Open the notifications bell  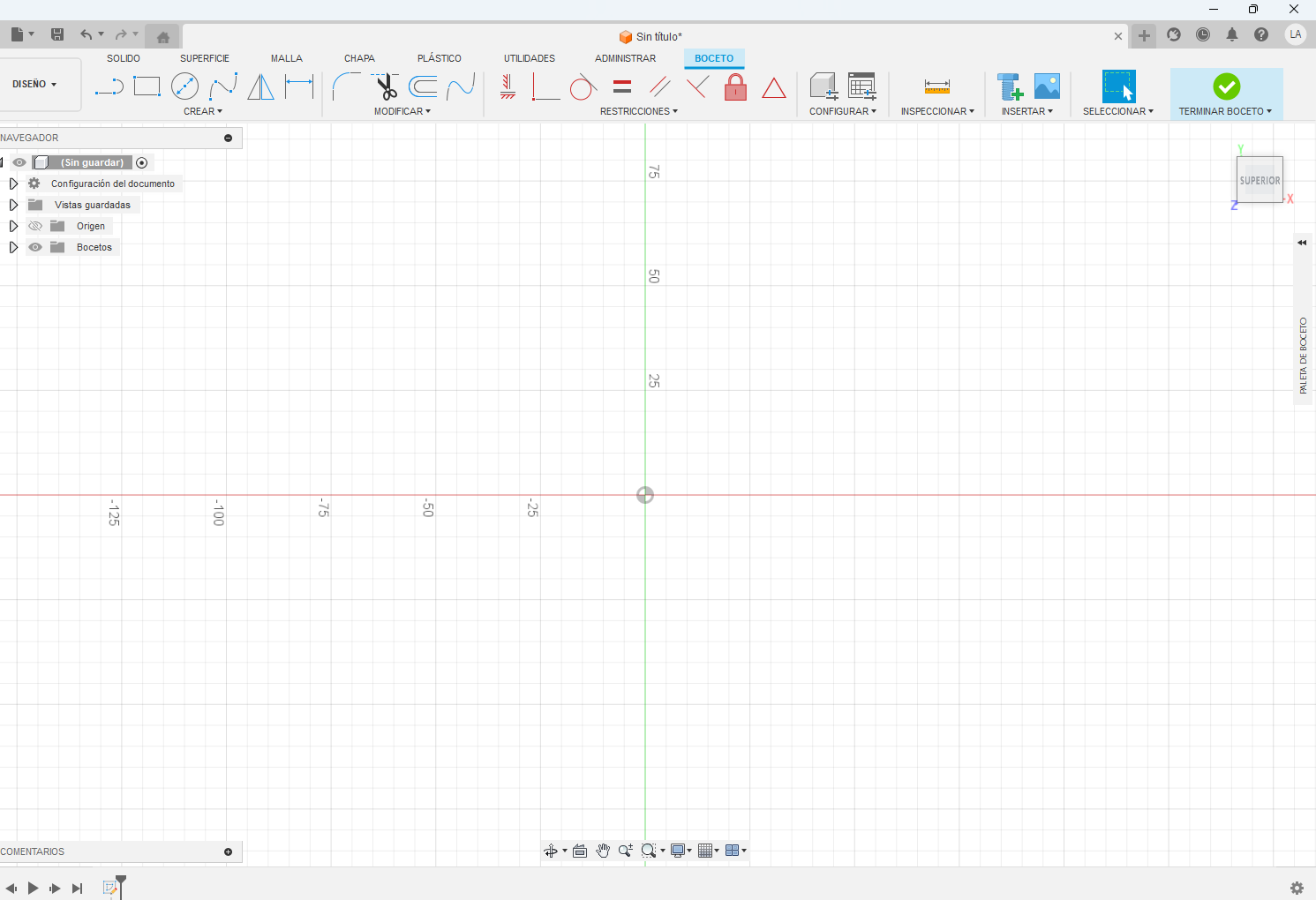1232,34
